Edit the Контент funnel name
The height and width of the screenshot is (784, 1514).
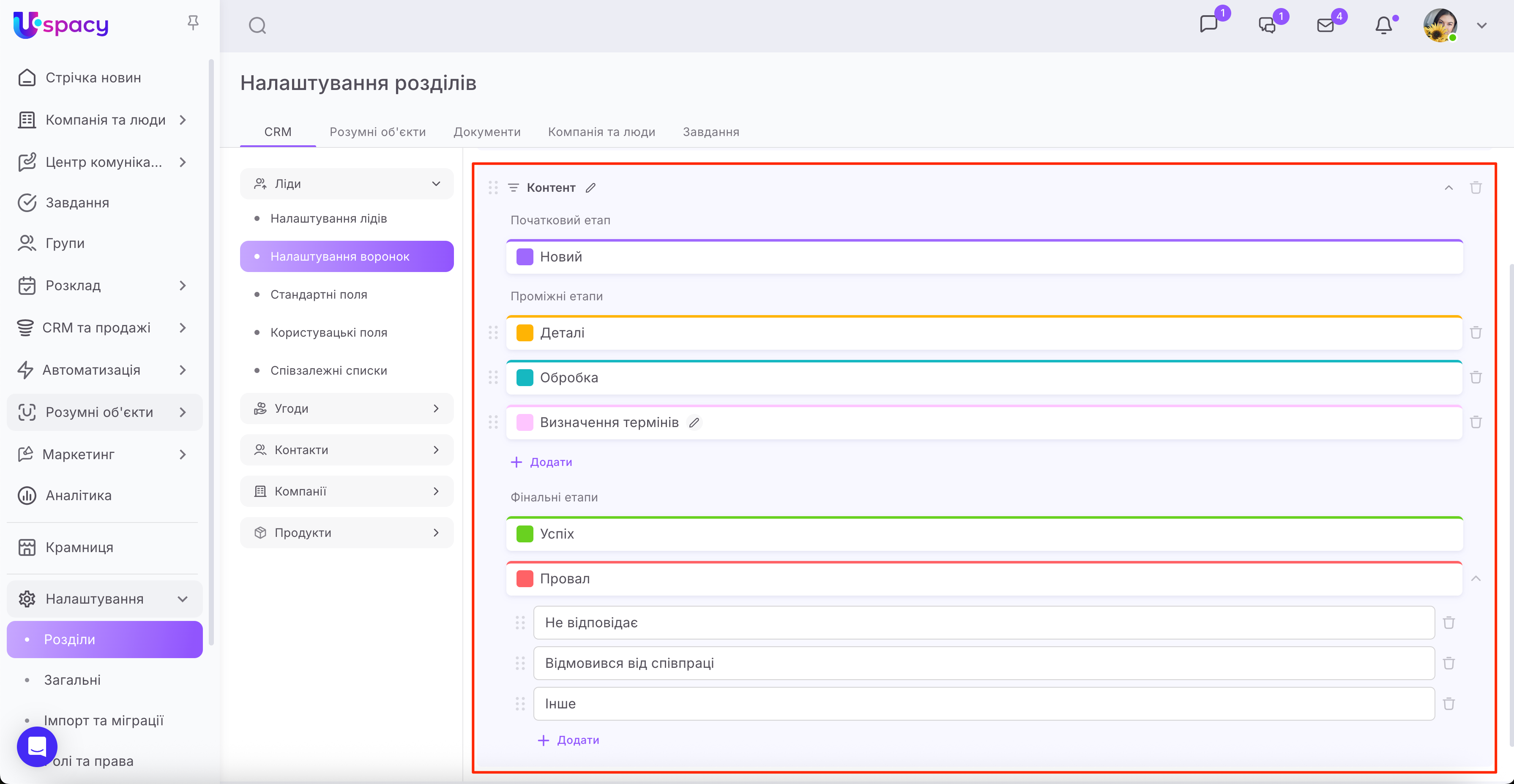tap(590, 188)
